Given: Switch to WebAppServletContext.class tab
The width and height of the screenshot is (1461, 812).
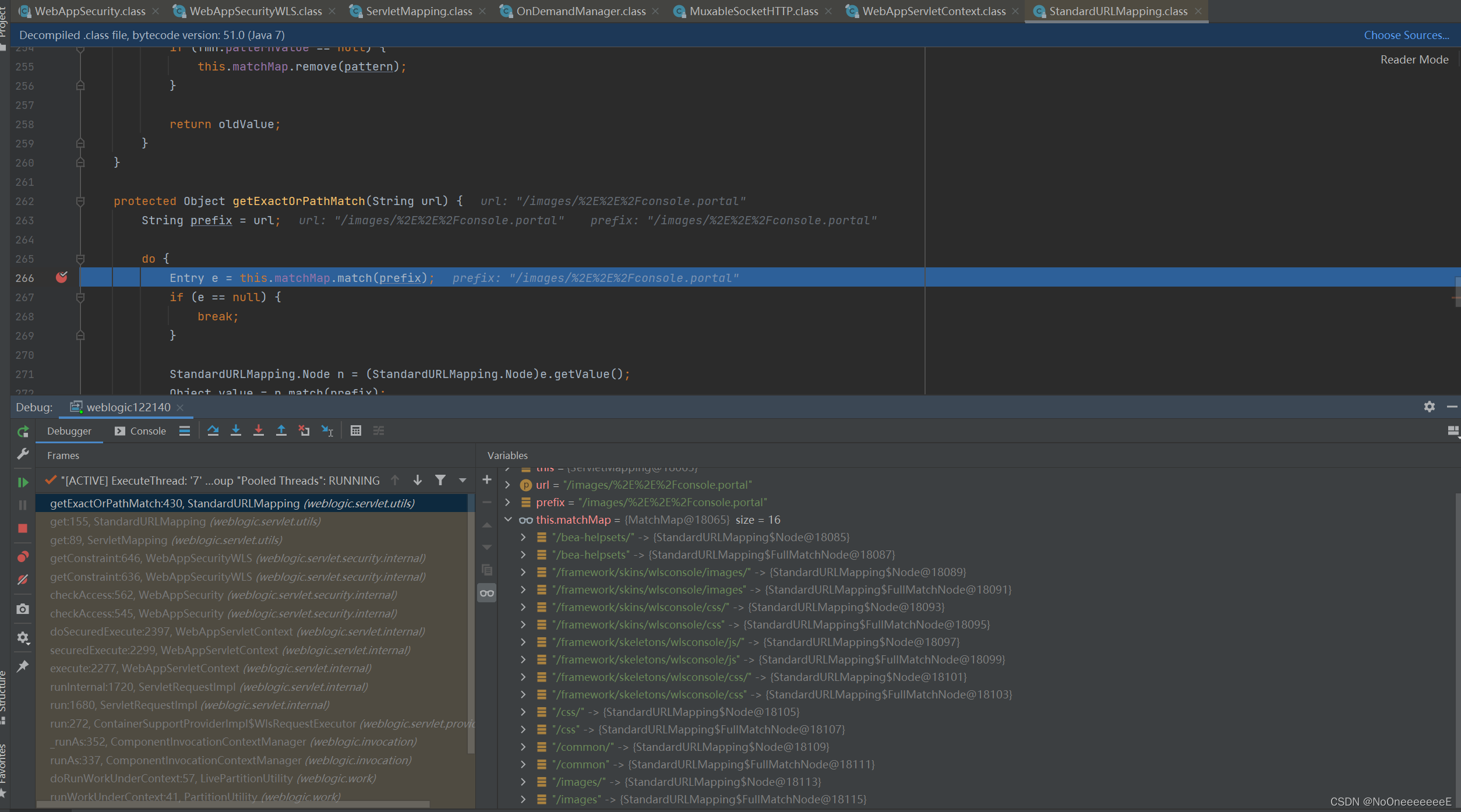Looking at the screenshot, I should (x=934, y=11).
